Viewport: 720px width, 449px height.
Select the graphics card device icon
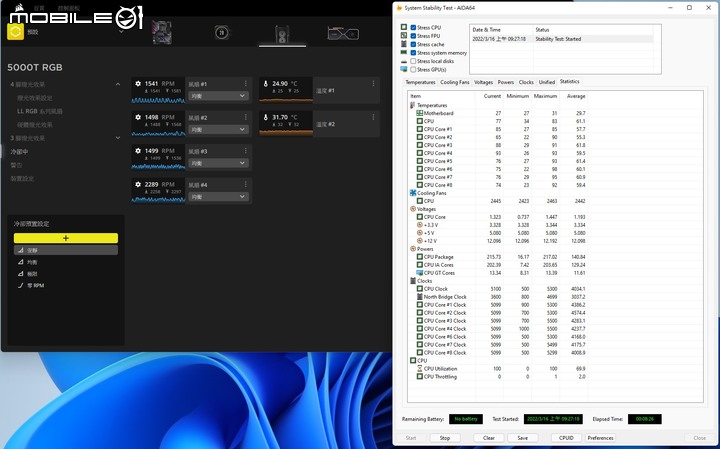343,34
